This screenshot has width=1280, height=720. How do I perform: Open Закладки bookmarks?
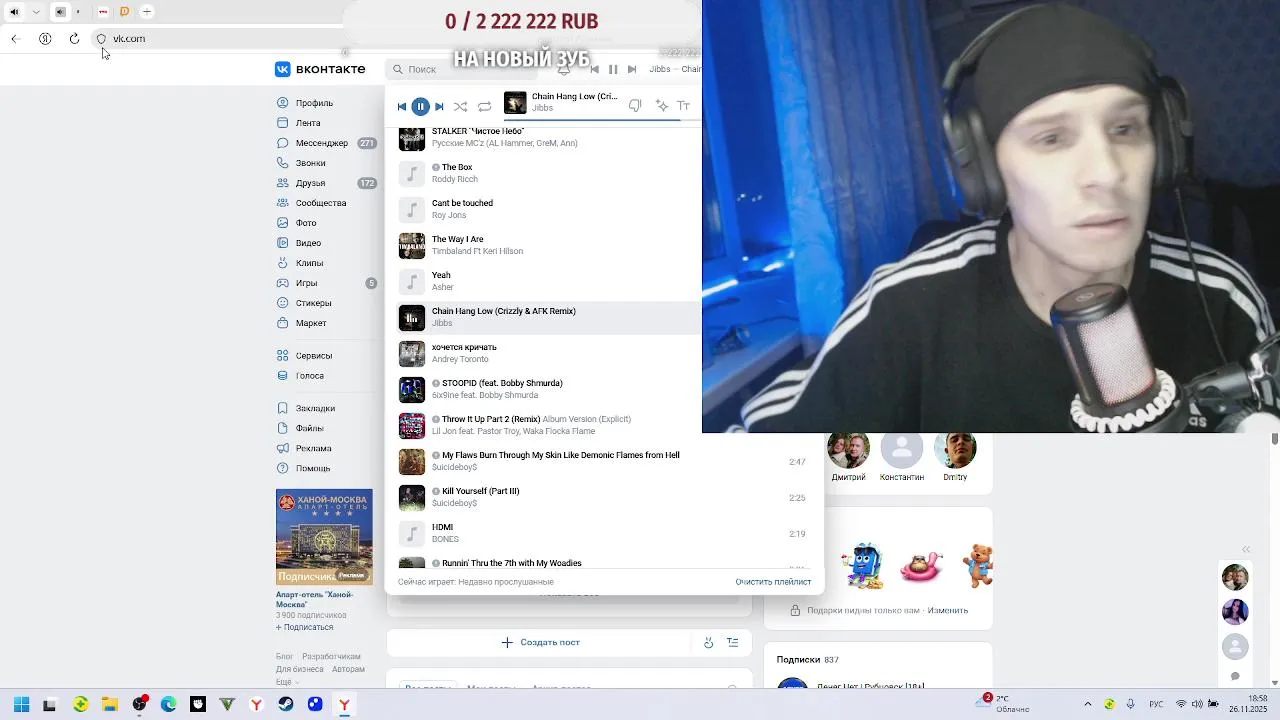point(315,408)
